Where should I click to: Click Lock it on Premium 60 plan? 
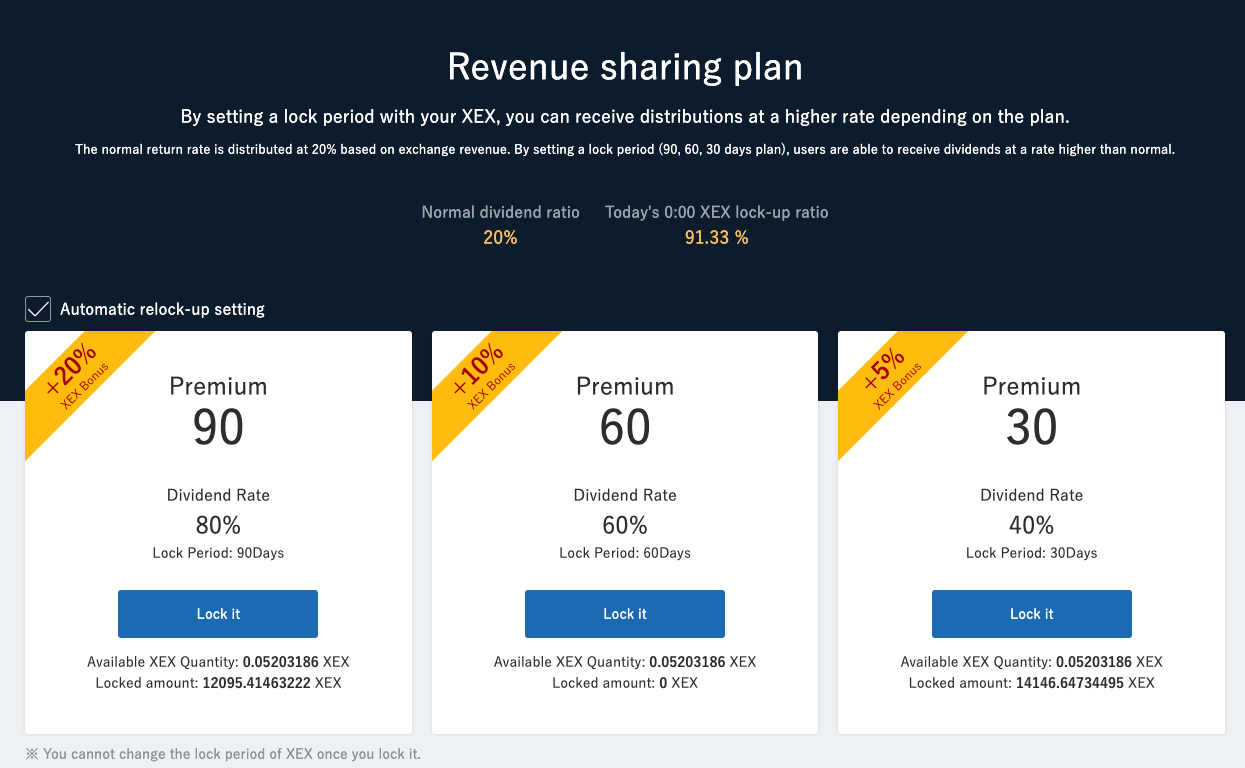(x=625, y=614)
